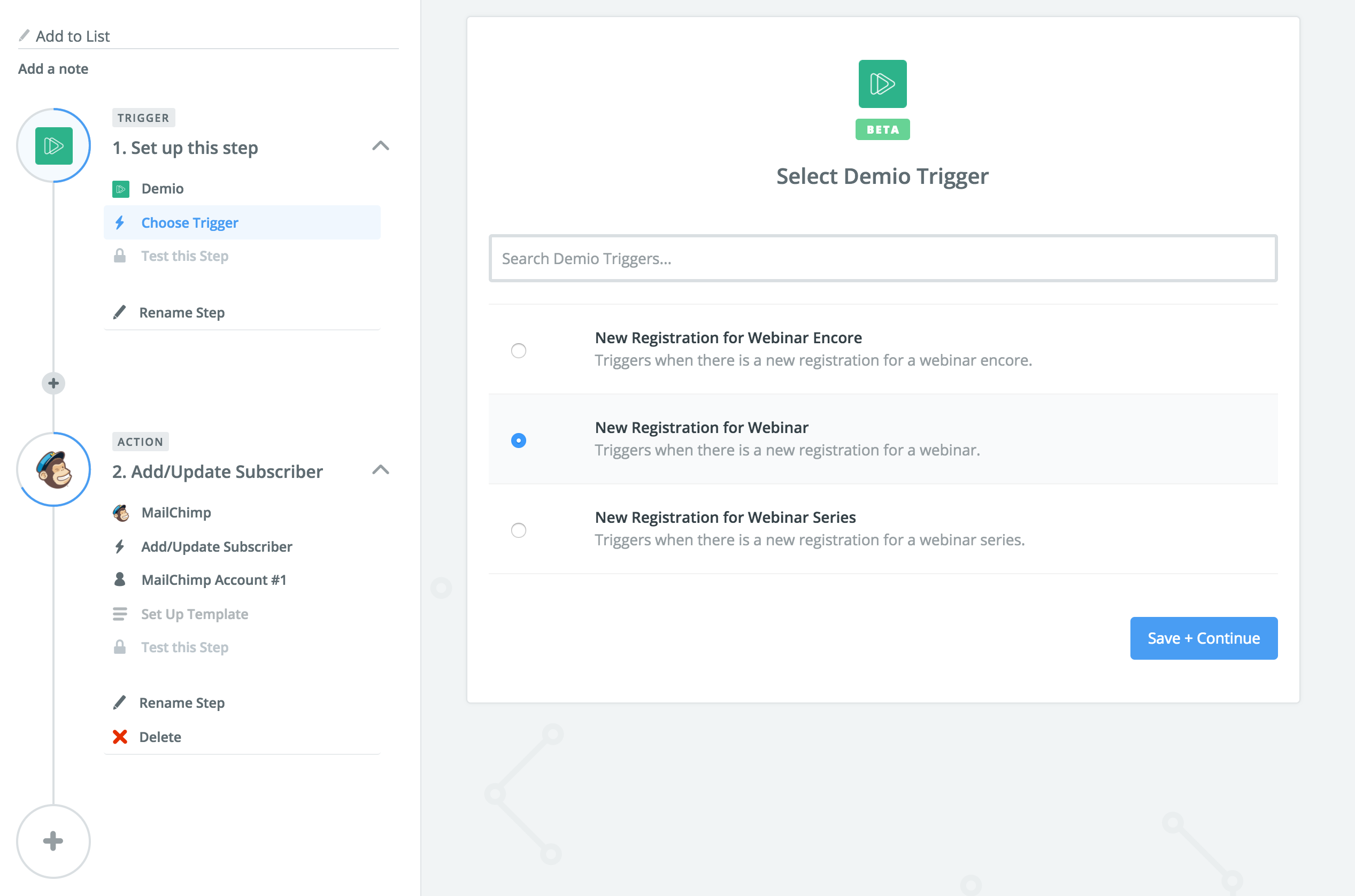Click the TRIGGER label badge
This screenshot has height=896, width=1355.
[x=143, y=118]
